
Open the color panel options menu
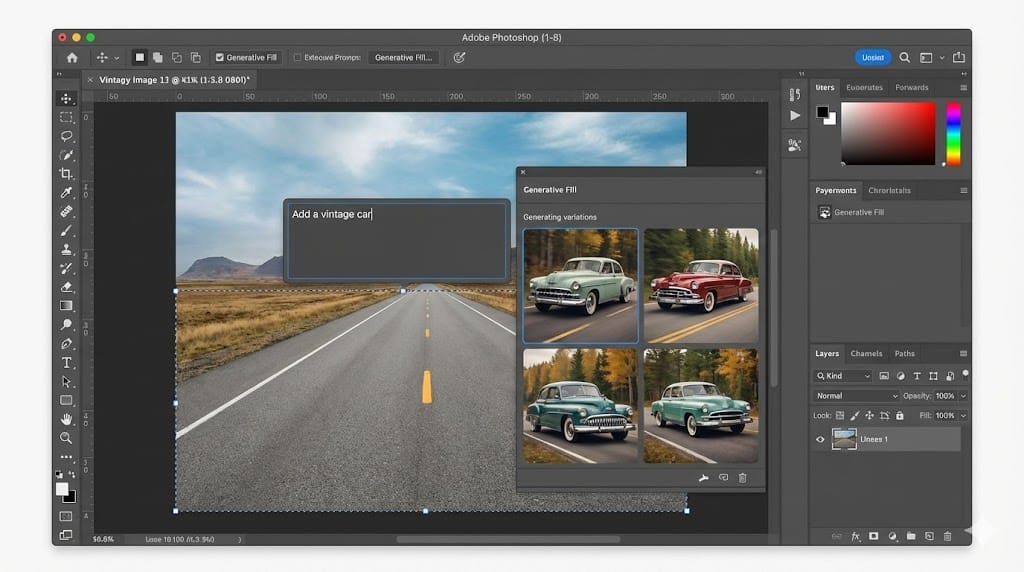[963, 87]
